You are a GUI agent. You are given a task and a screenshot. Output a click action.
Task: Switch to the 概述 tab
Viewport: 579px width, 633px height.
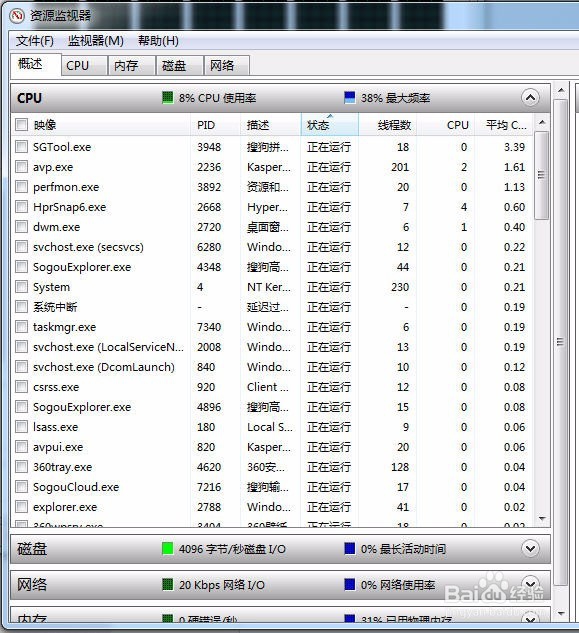pos(36,64)
